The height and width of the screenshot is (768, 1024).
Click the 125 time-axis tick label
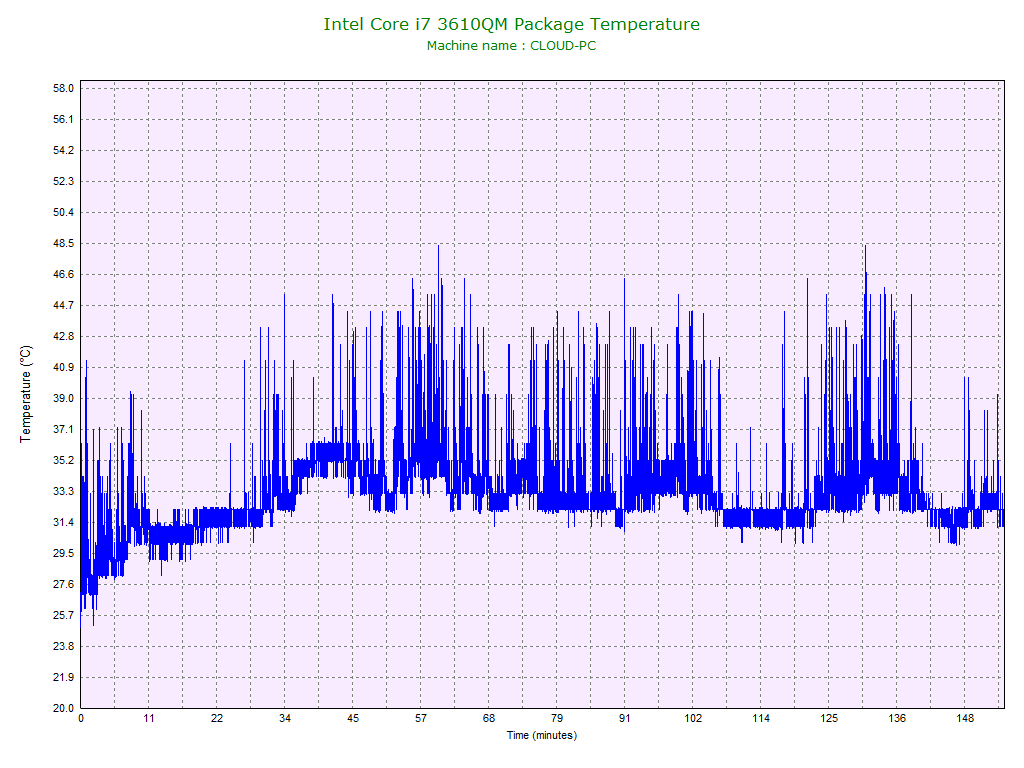829,719
